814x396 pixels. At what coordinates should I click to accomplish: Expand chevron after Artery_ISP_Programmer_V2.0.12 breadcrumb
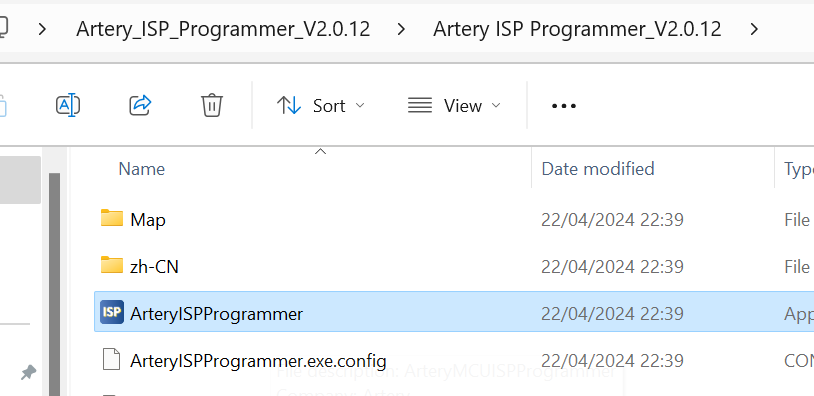coord(401,29)
